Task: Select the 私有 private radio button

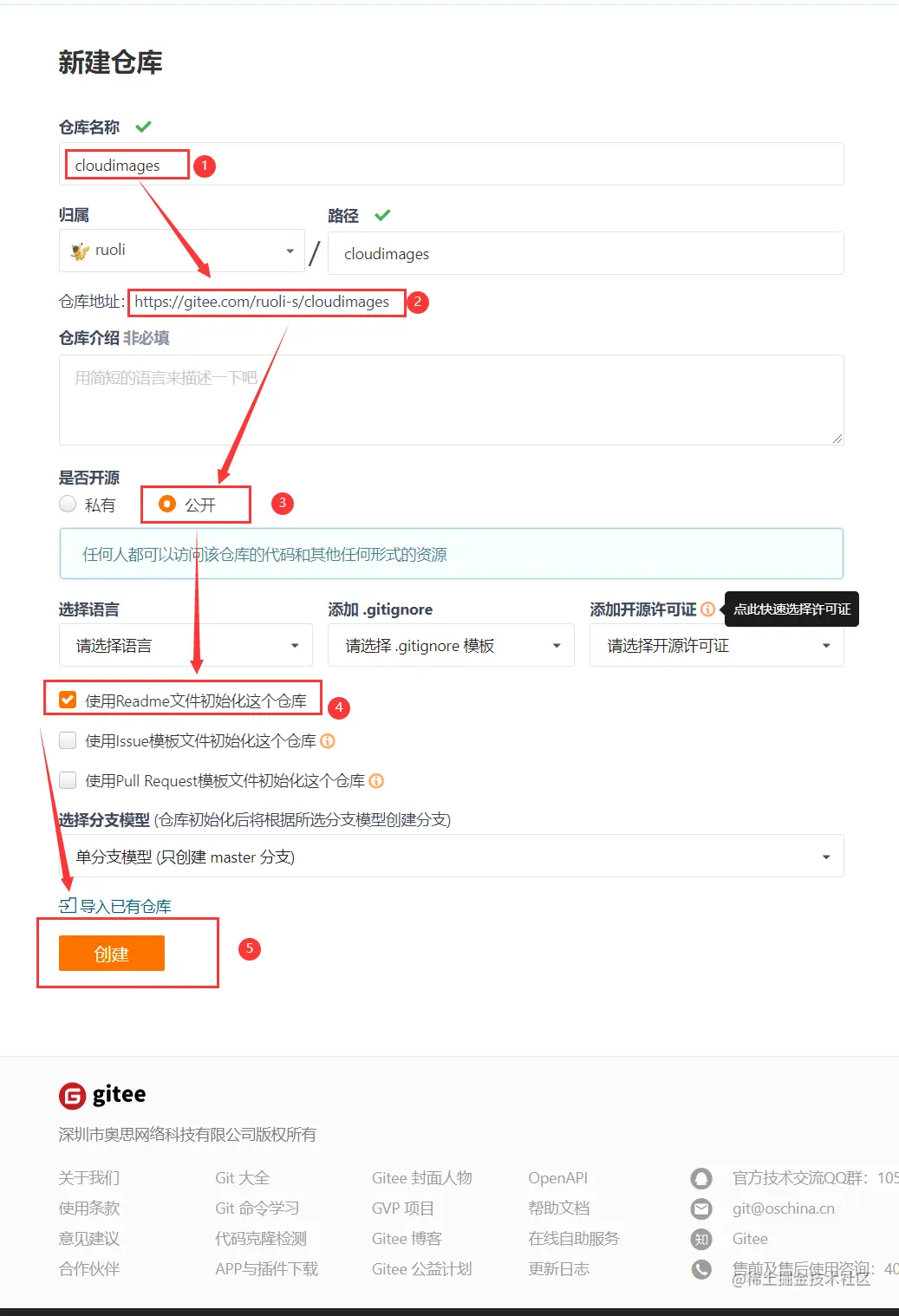Action: [68, 504]
